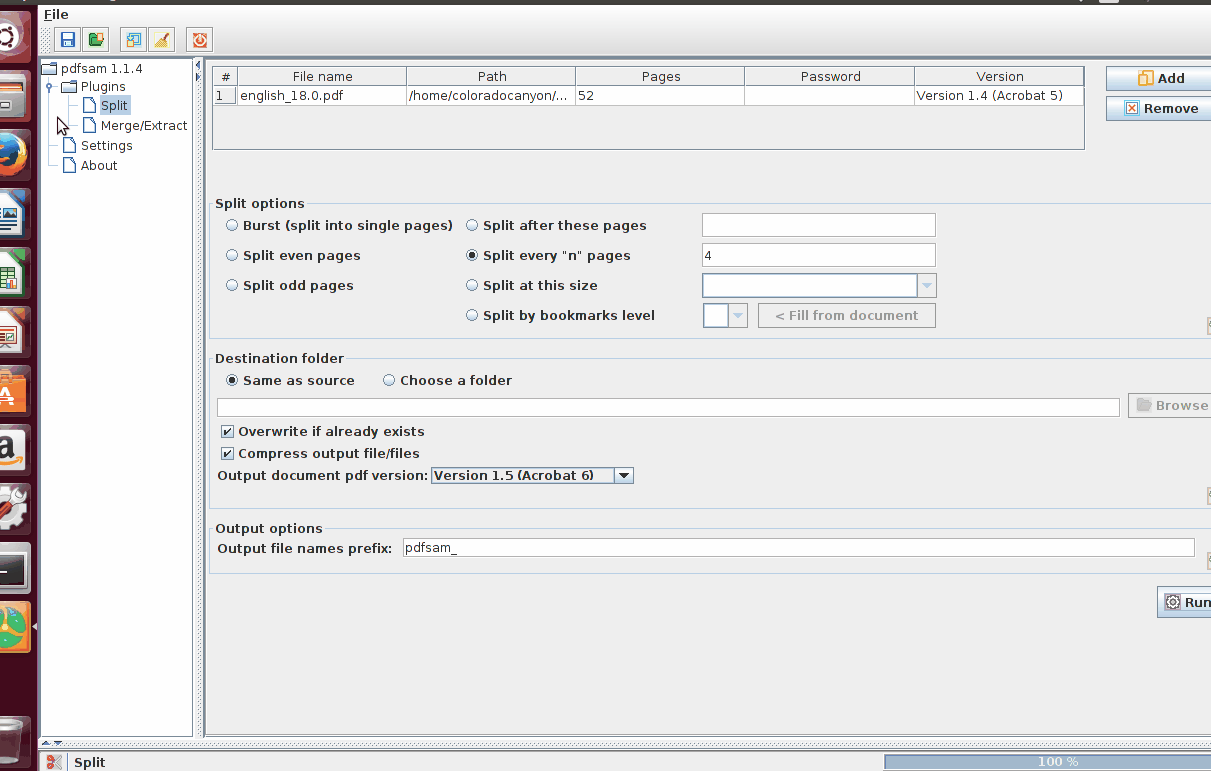Viewport: 1211px width, 771px height.
Task: Collapse the tree panel with the left arrow
Action: click(197, 65)
